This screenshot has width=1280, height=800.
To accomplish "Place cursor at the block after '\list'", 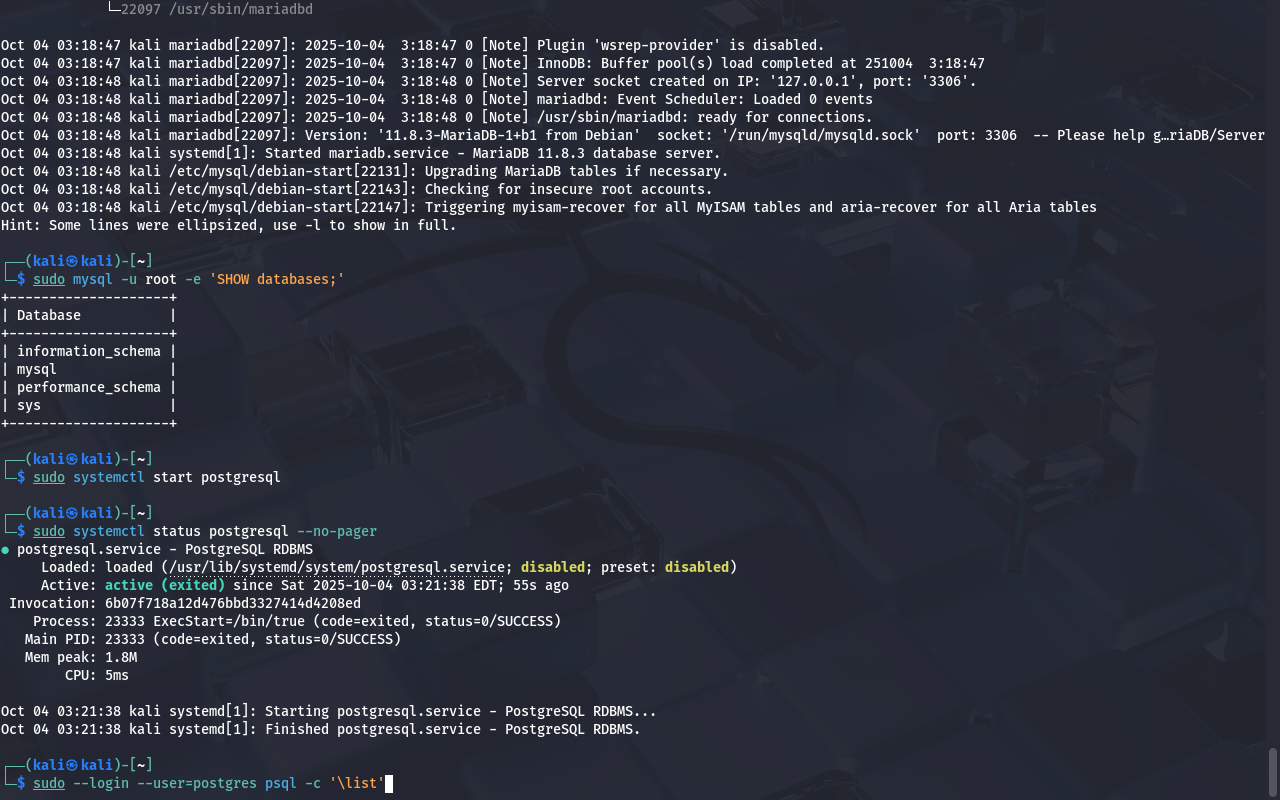I will (x=389, y=783).
